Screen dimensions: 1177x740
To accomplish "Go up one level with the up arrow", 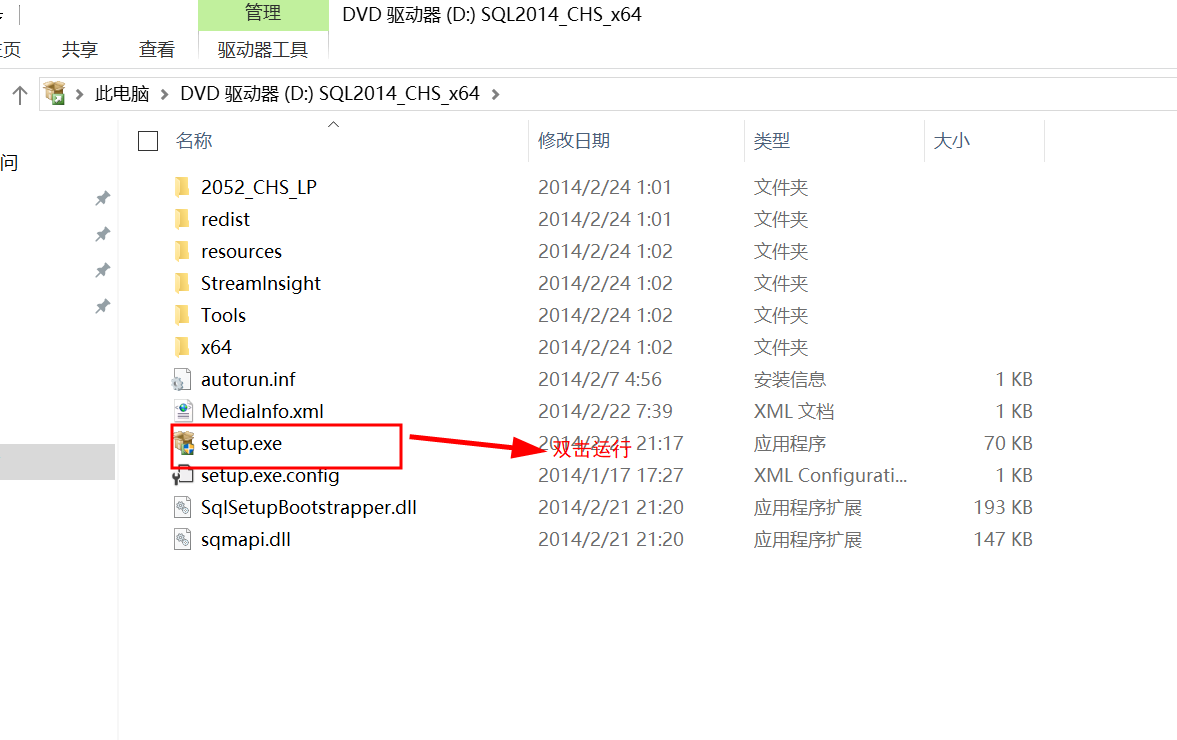I will pyautogui.click(x=20, y=95).
